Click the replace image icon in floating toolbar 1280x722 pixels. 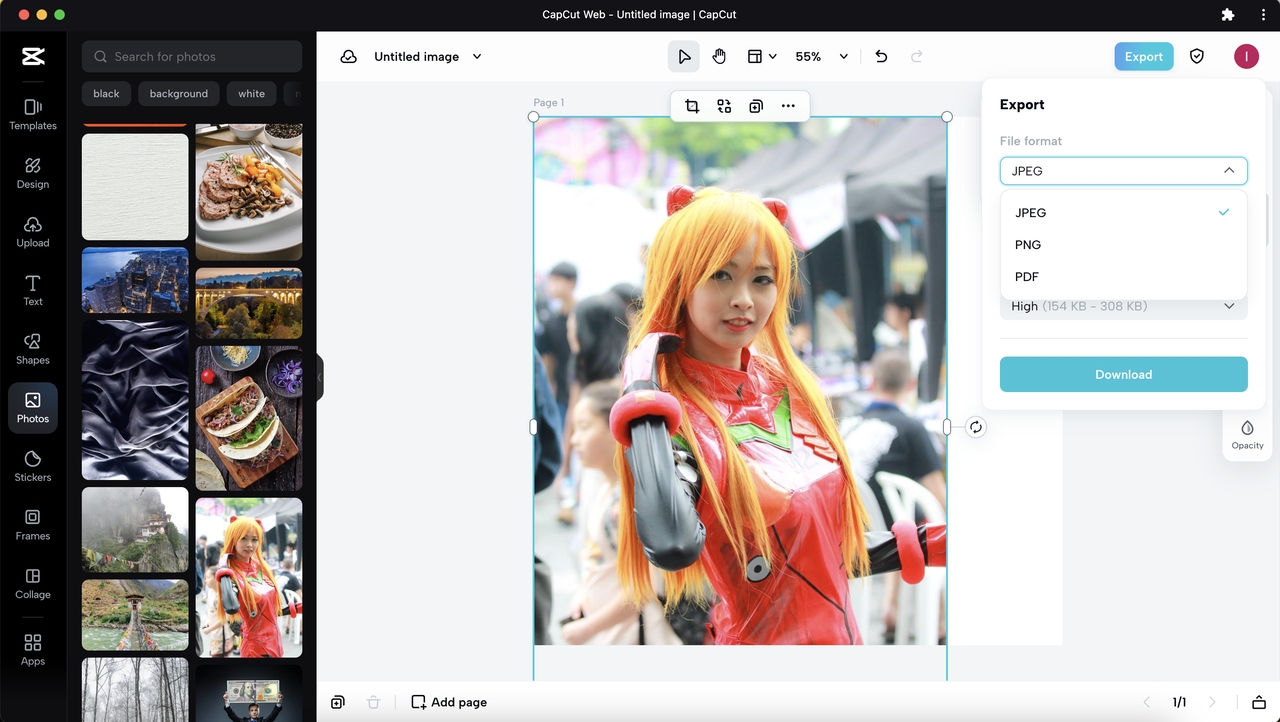click(724, 106)
